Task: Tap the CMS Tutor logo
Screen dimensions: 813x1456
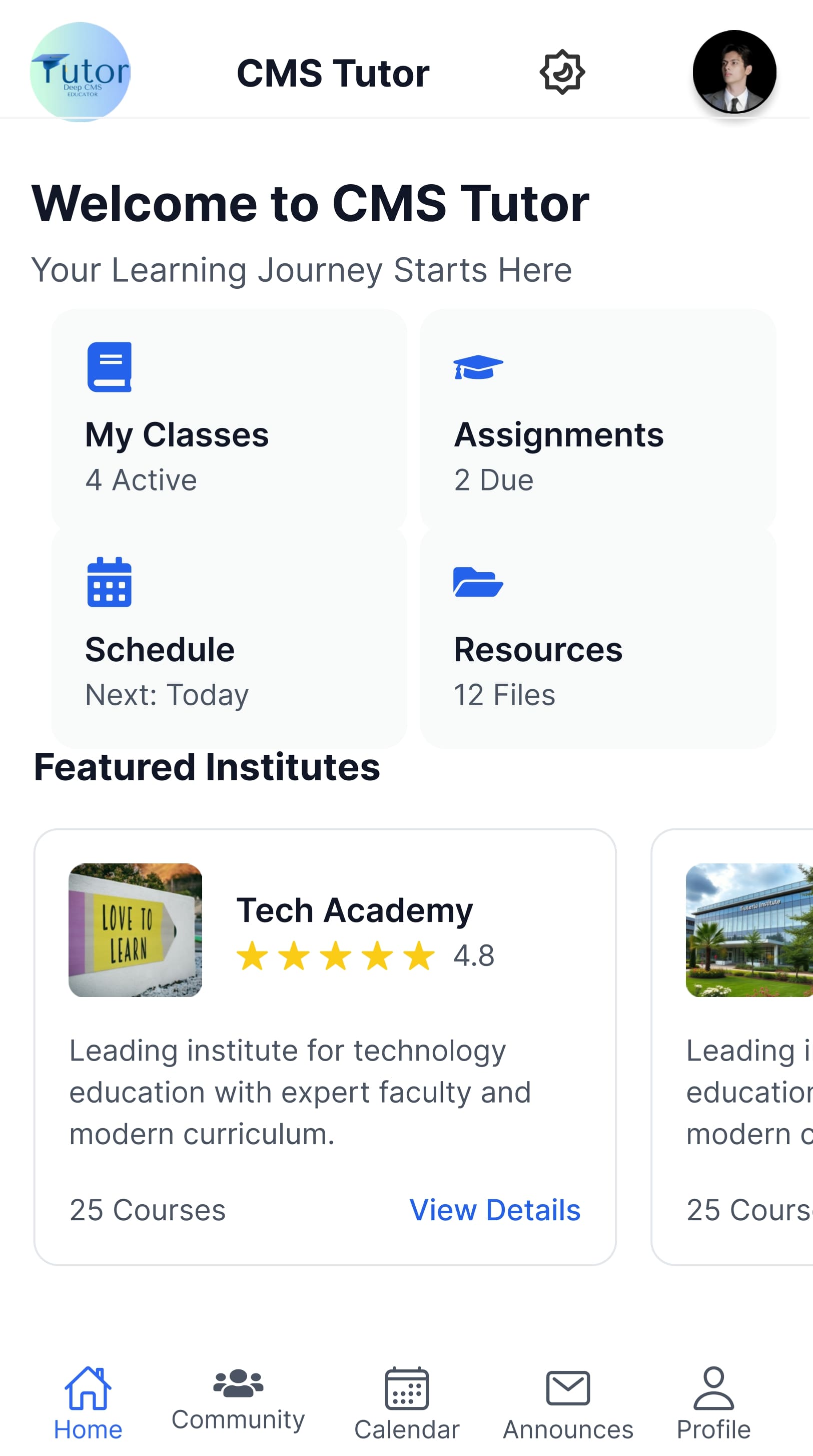Action: point(81,70)
